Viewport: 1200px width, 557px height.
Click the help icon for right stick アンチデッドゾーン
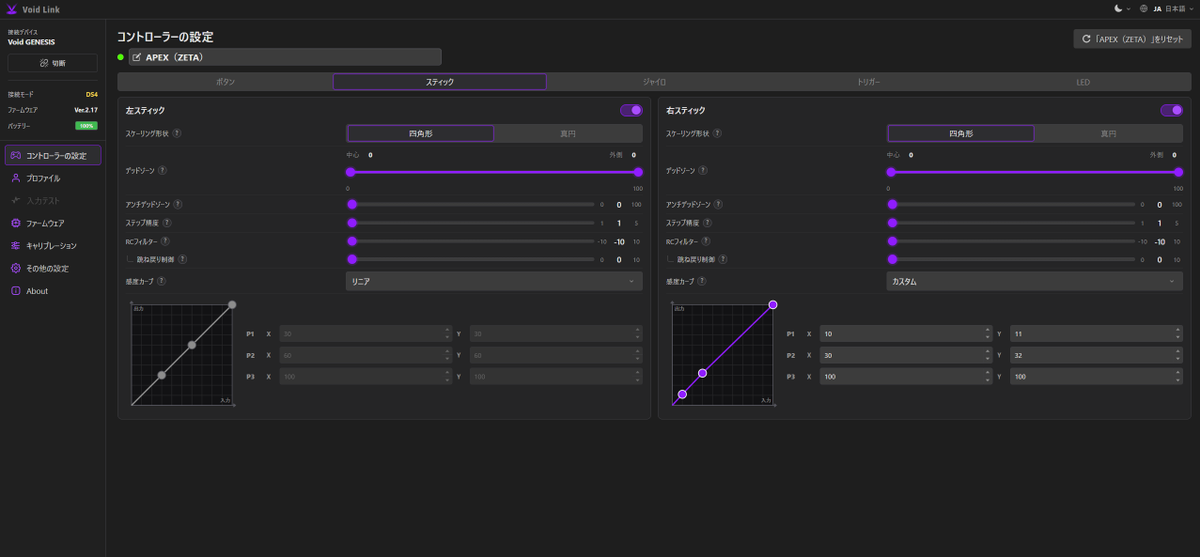(x=718, y=204)
